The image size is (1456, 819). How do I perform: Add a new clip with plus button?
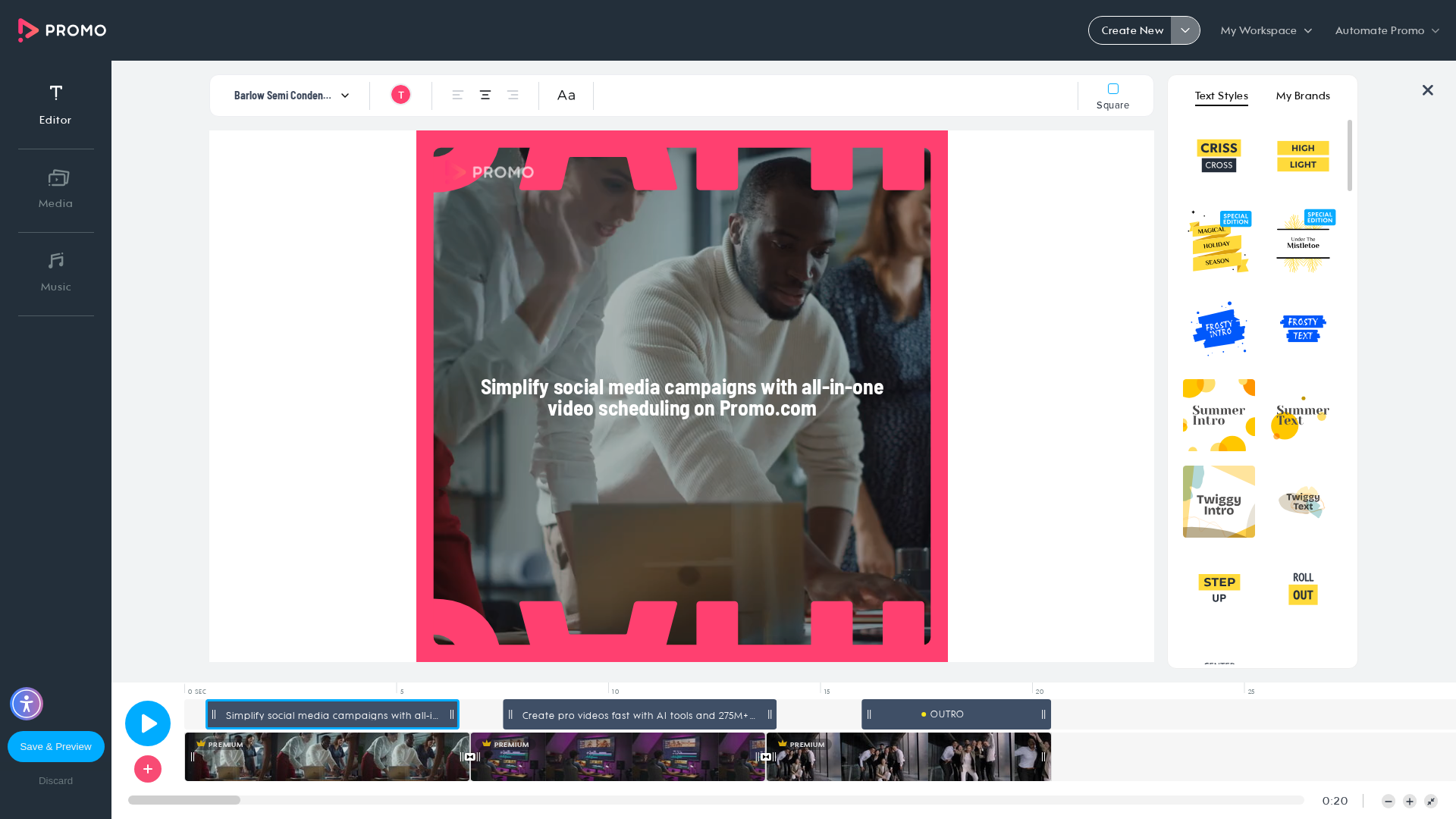pyautogui.click(x=148, y=769)
